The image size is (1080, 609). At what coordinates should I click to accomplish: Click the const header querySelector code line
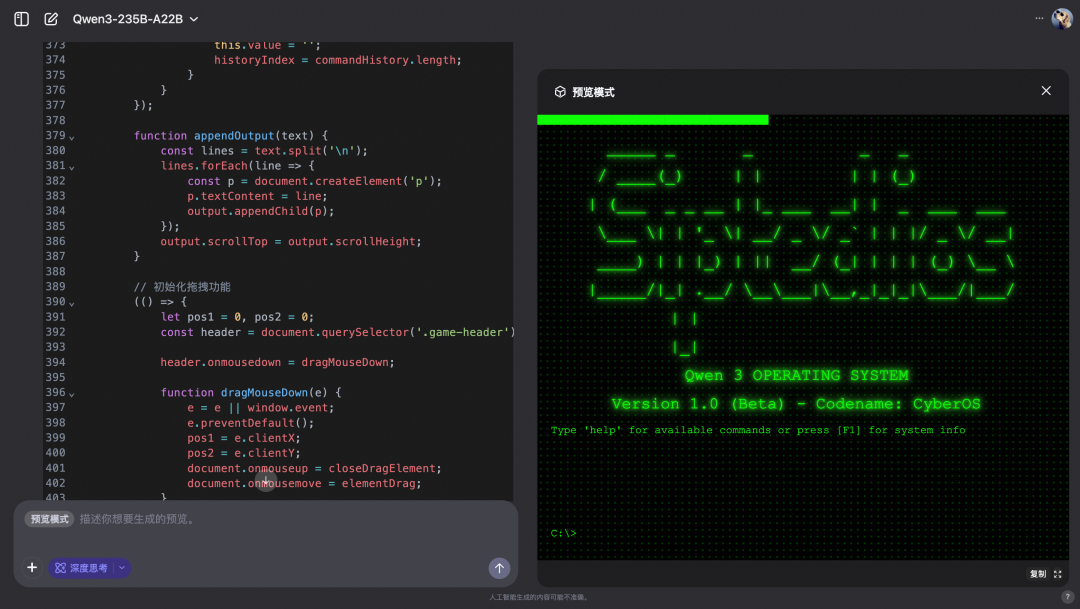click(x=338, y=332)
